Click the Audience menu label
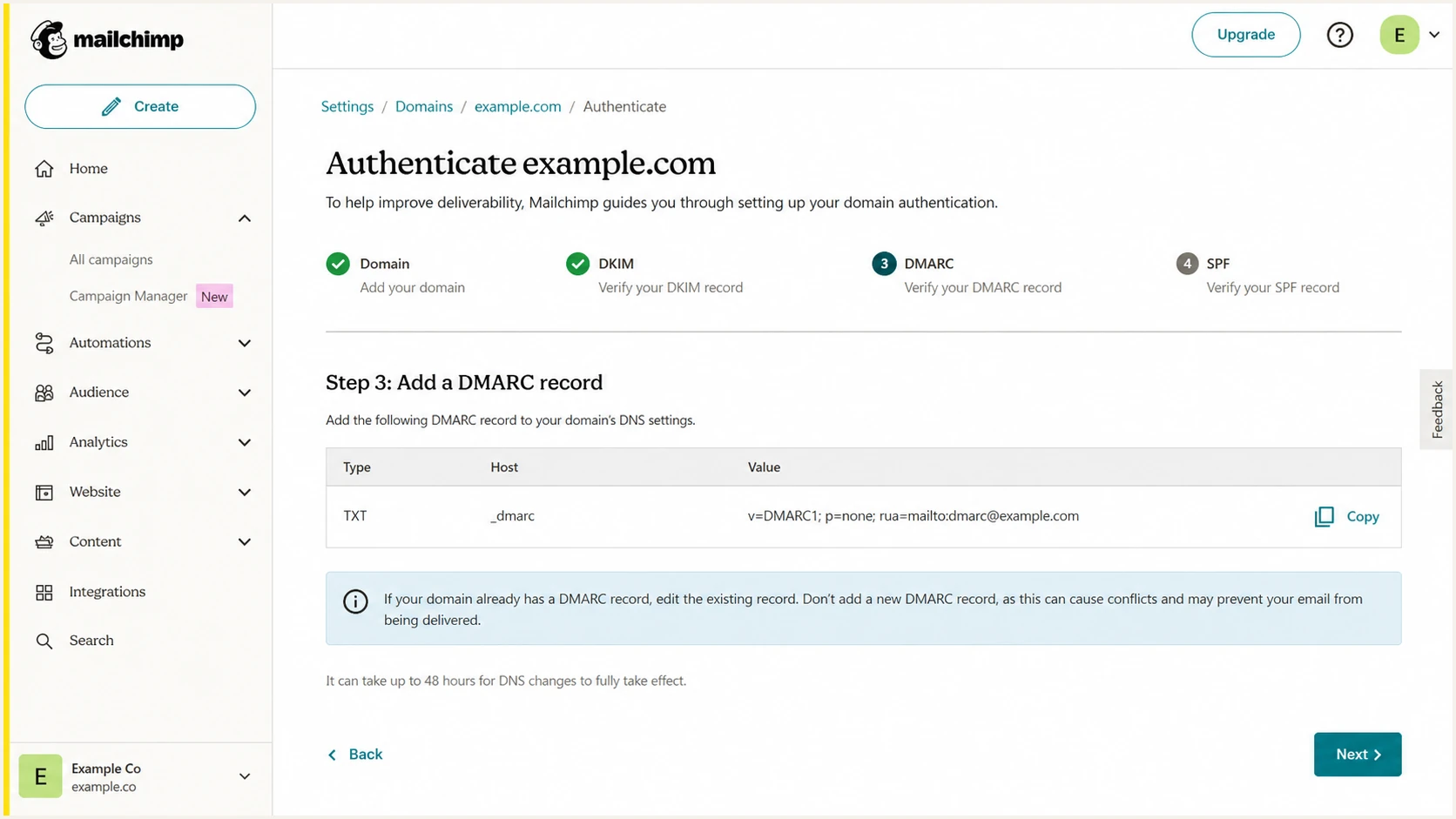The image size is (1456, 819). [x=99, y=393]
